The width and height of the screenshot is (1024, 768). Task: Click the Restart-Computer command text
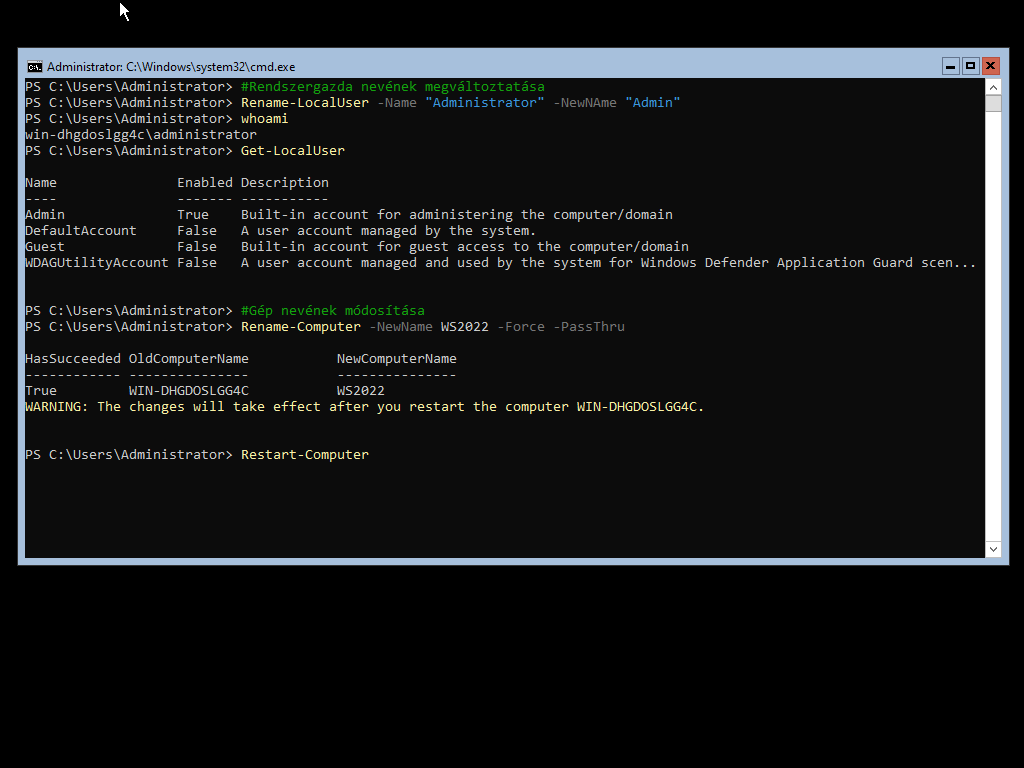[x=305, y=455]
